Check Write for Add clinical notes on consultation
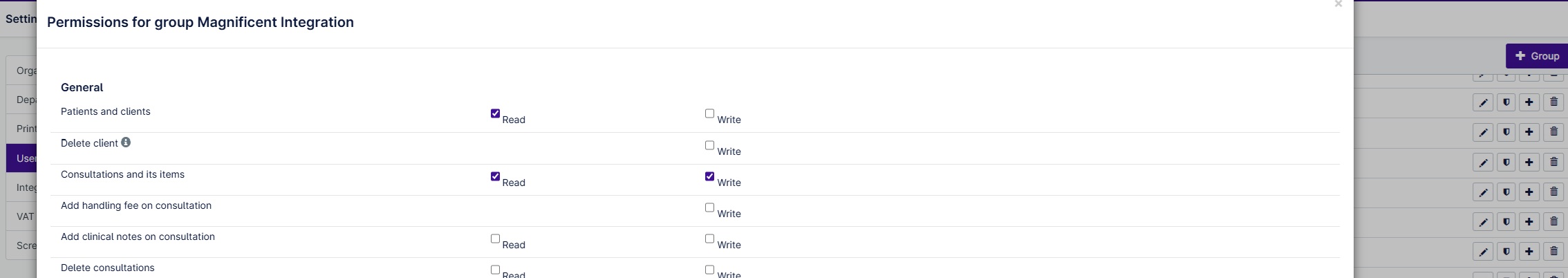 click(709, 239)
